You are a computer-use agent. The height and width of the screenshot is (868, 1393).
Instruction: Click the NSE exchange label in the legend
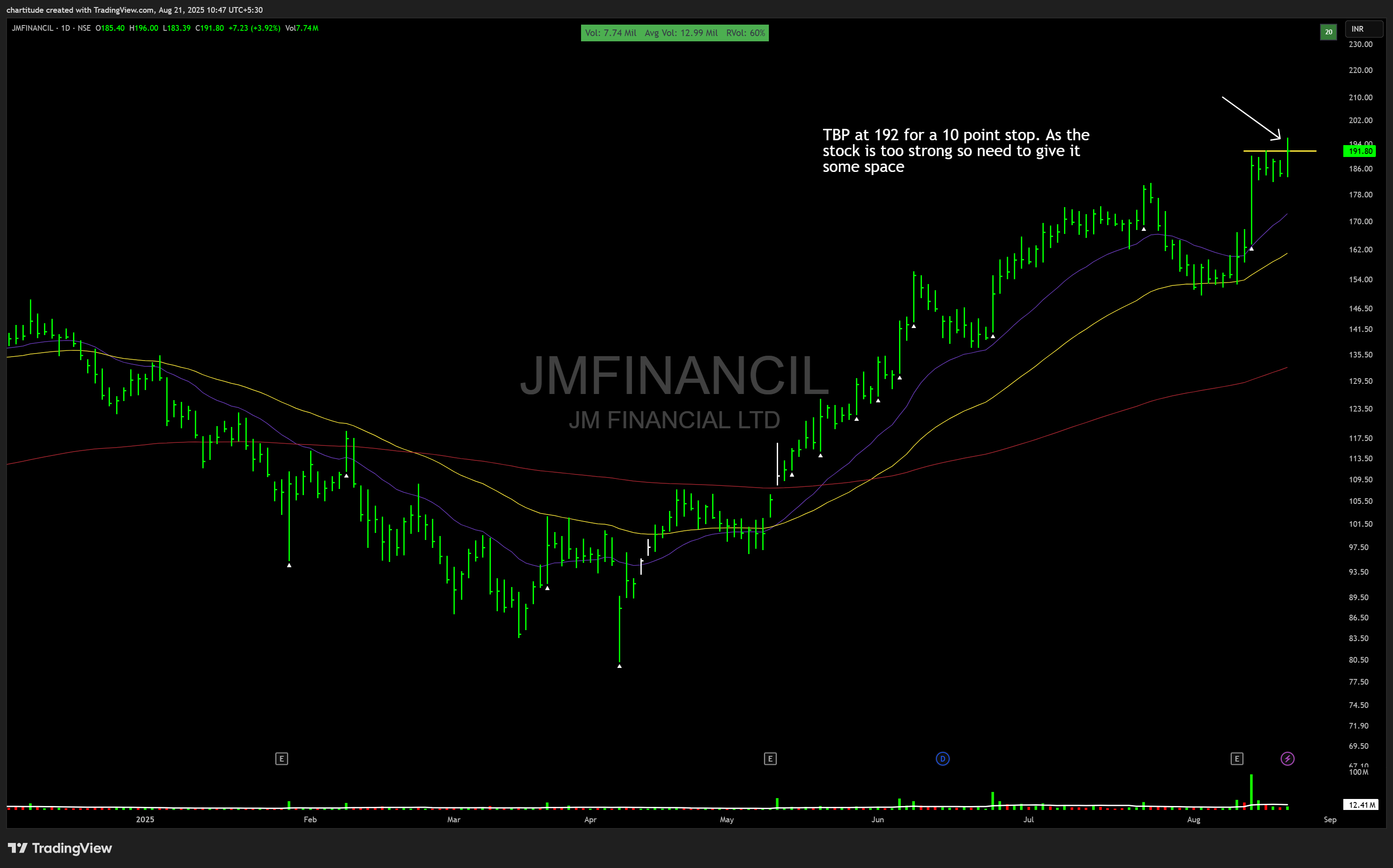(x=84, y=28)
